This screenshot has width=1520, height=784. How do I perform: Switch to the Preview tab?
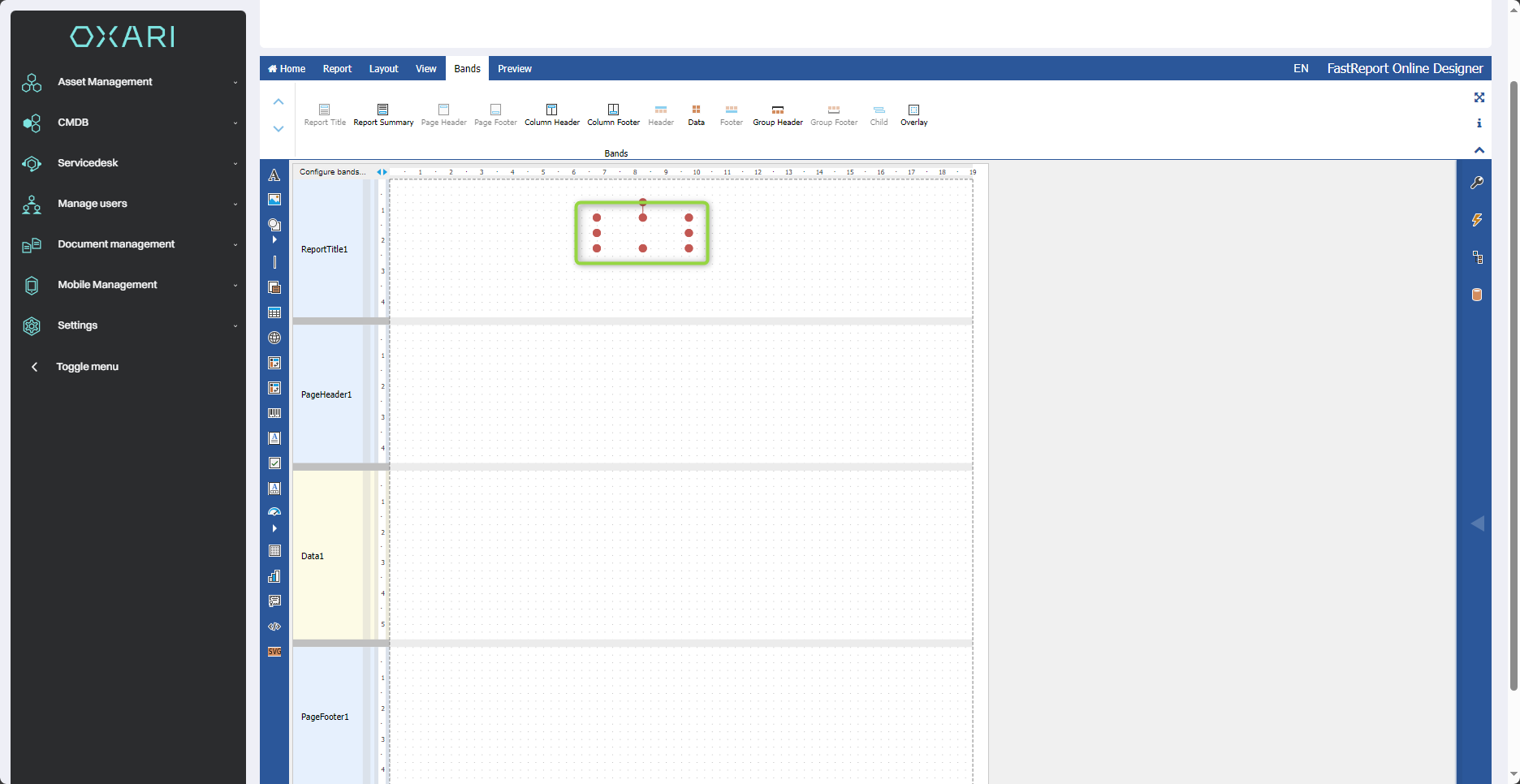pos(515,69)
